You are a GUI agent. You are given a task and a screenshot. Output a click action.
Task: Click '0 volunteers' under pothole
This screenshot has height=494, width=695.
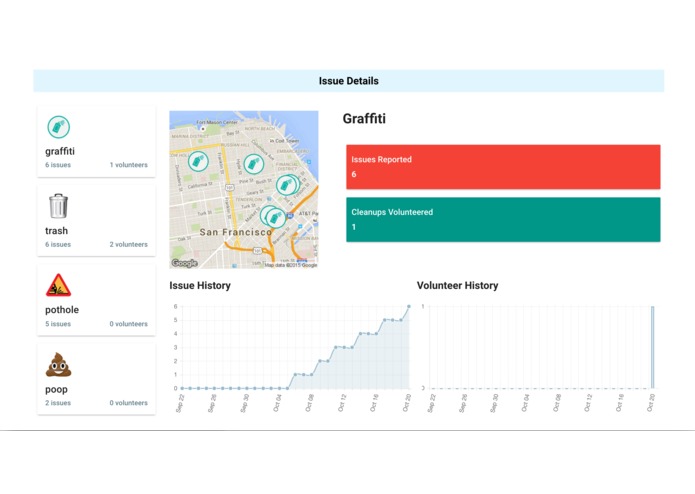[129, 324]
